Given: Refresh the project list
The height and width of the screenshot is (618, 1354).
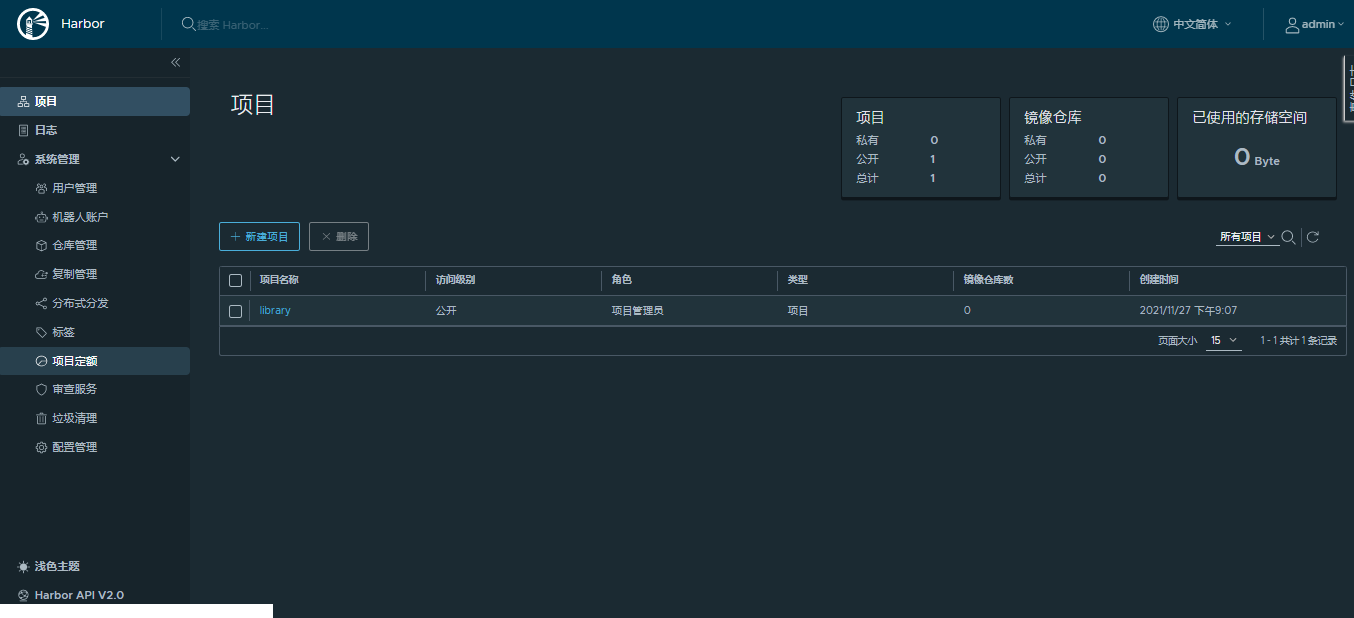Looking at the screenshot, I should [1313, 237].
